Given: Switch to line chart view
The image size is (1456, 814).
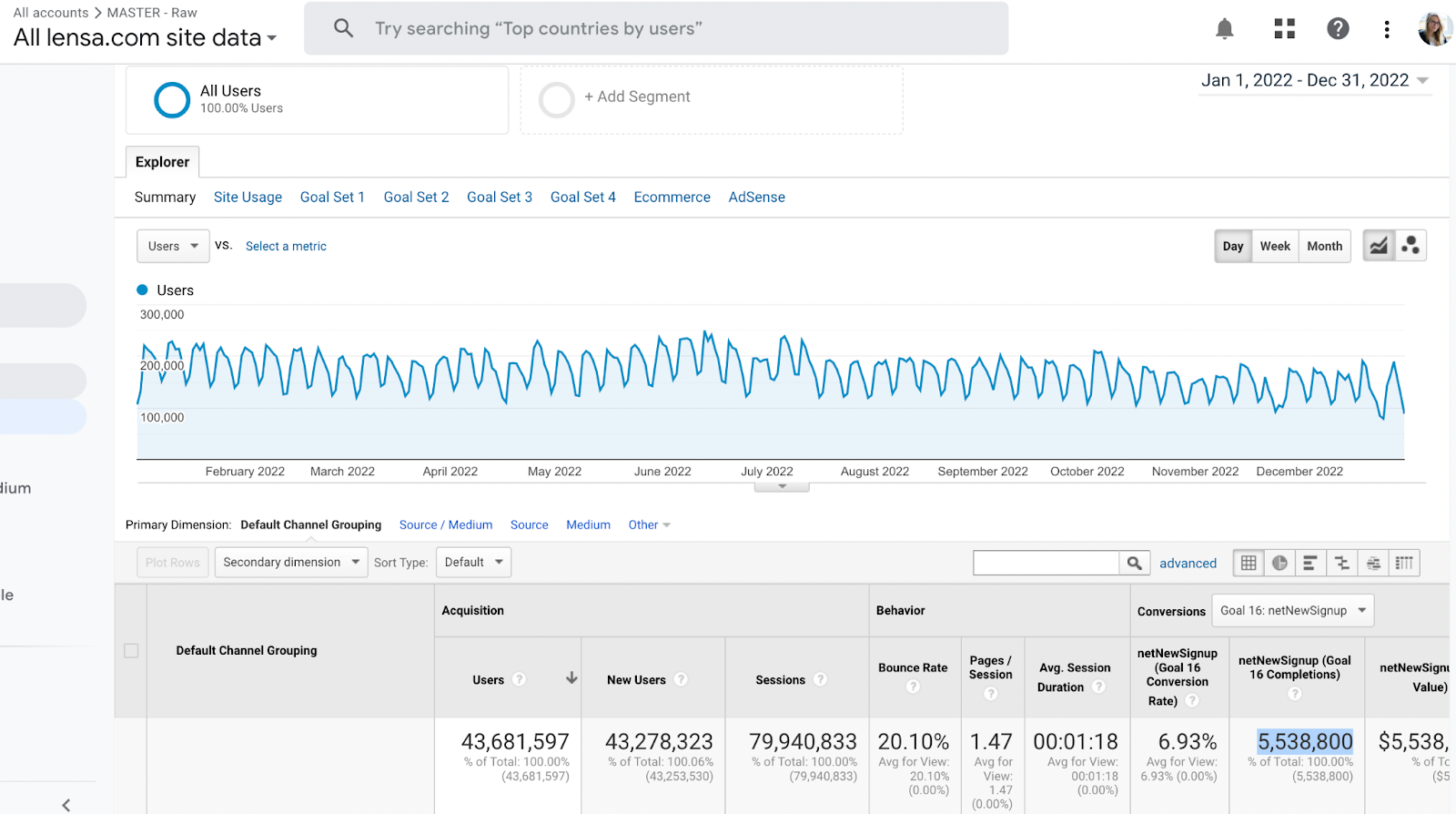Looking at the screenshot, I should [1379, 246].
